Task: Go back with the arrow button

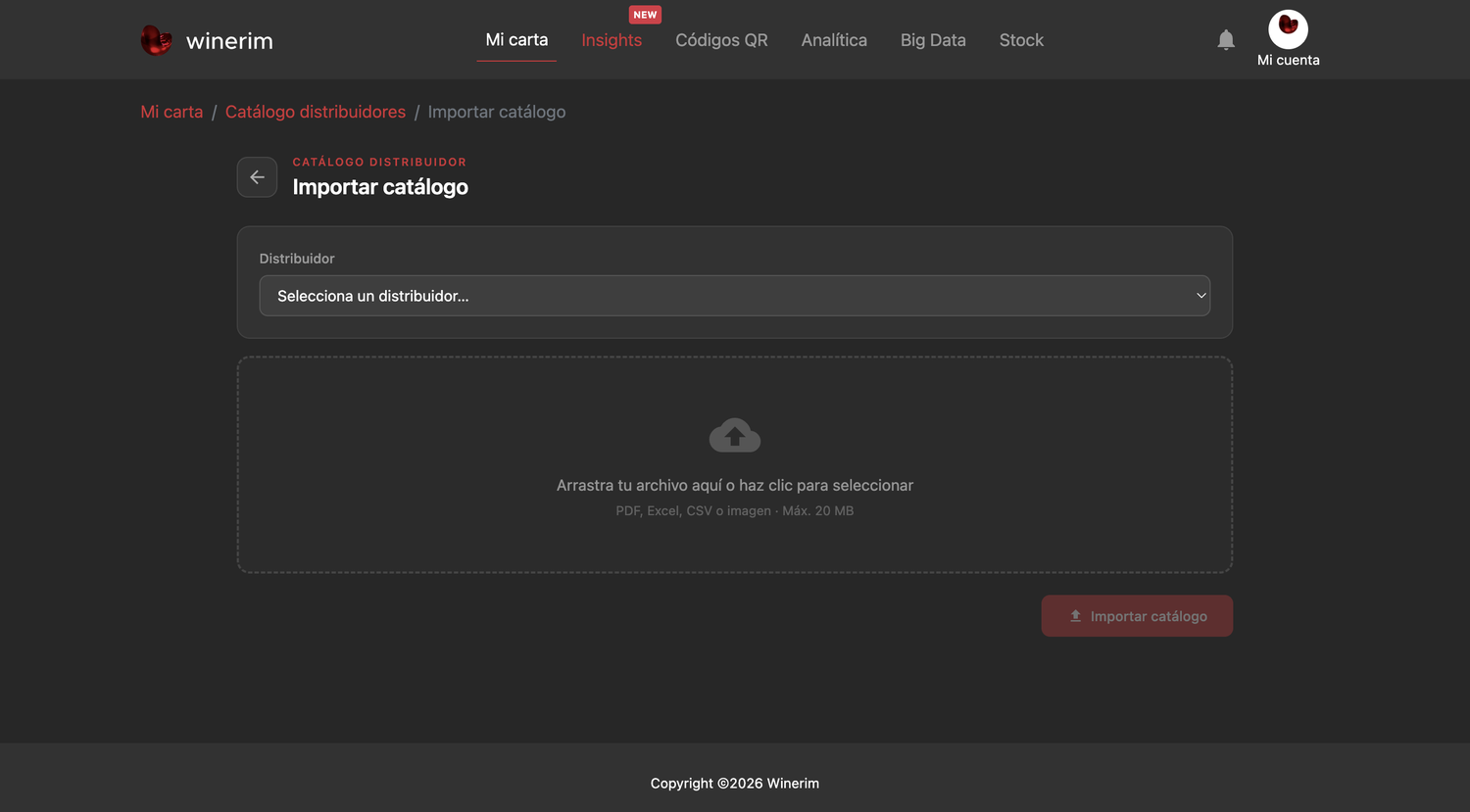Action: [x=257, y=177]
